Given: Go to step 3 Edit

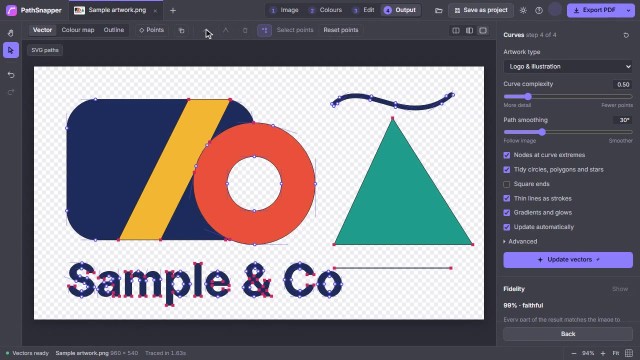Looking at the screenshot, I should [363, 10].
